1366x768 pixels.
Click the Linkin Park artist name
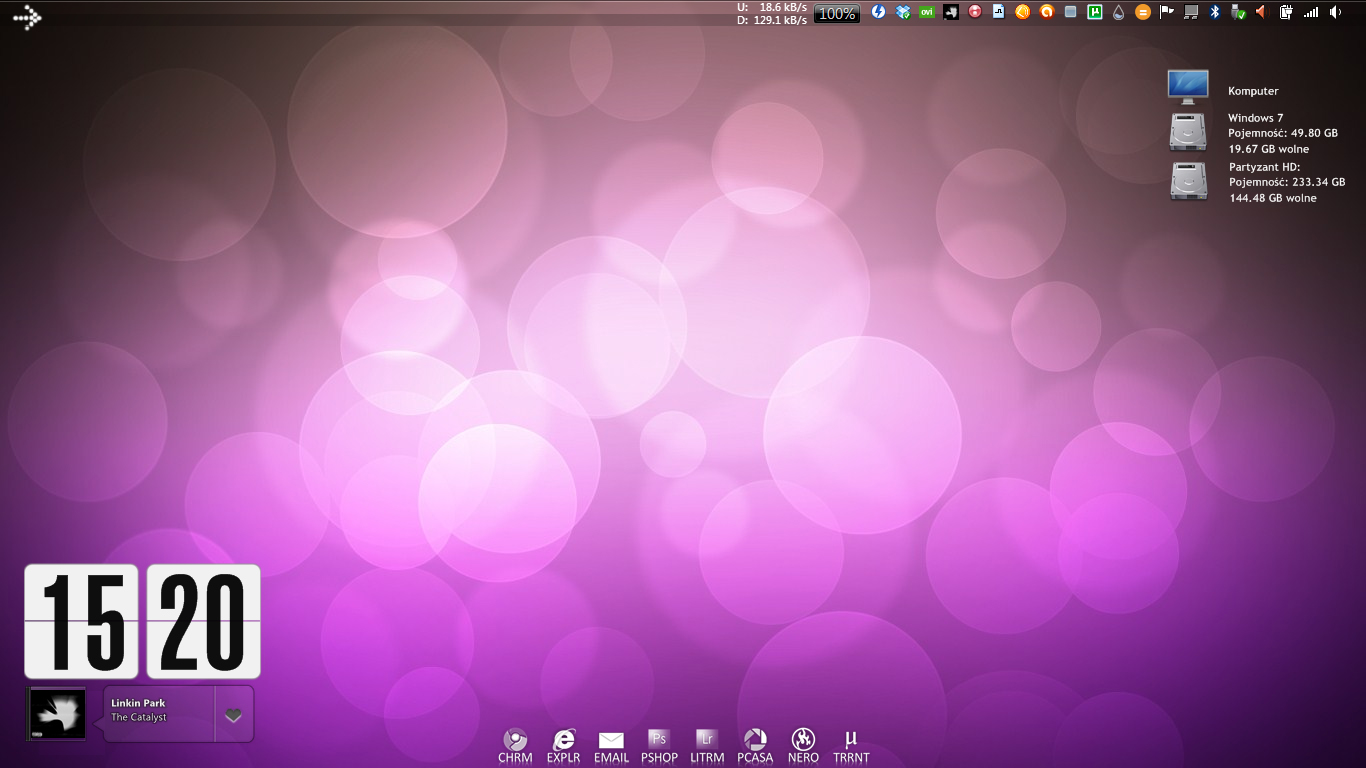[138, 703]
